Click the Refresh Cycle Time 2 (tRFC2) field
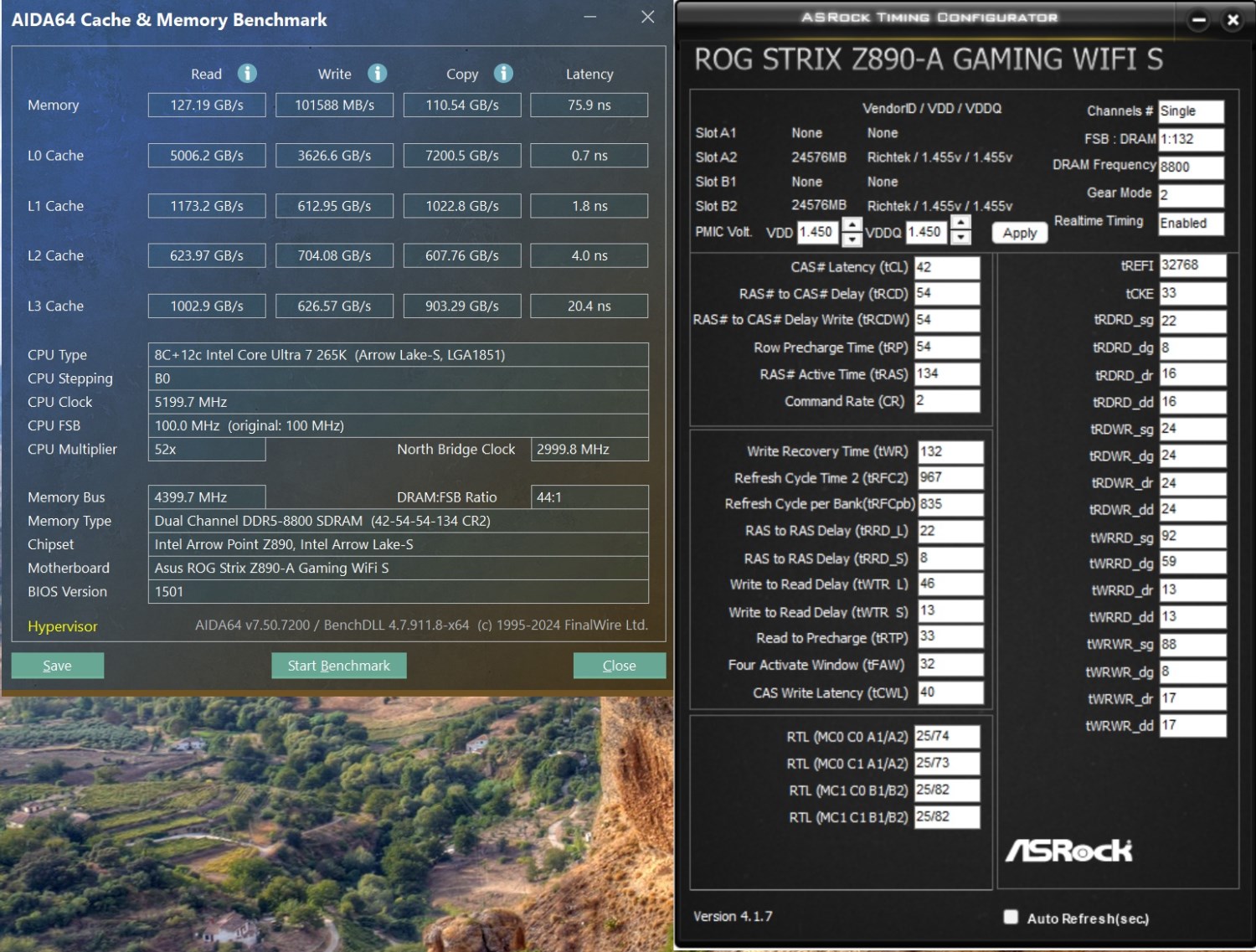 point(950,477)
